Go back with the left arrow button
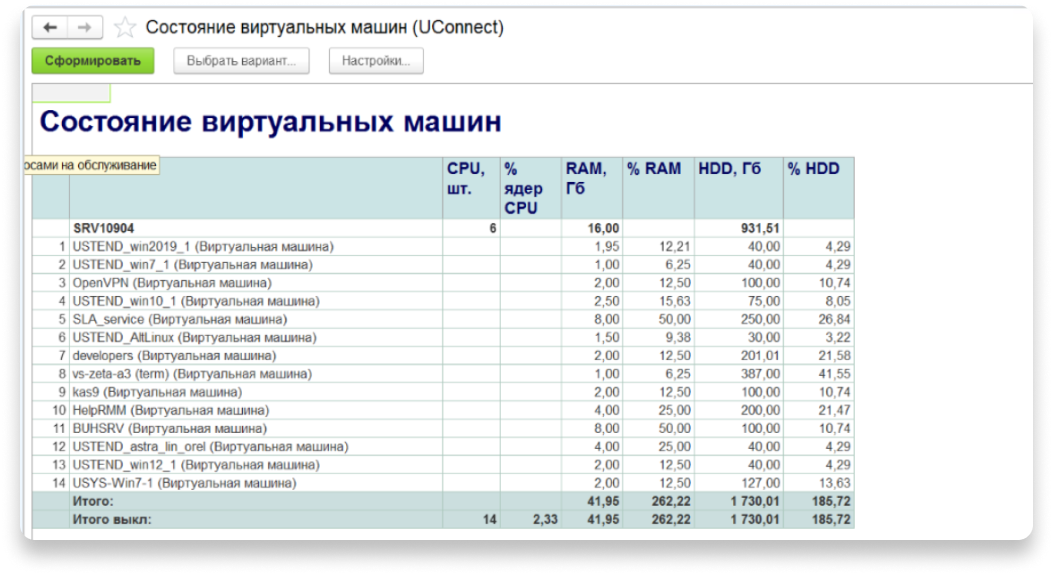Viewport: 1053px width, 575px height. coord(50,28)
